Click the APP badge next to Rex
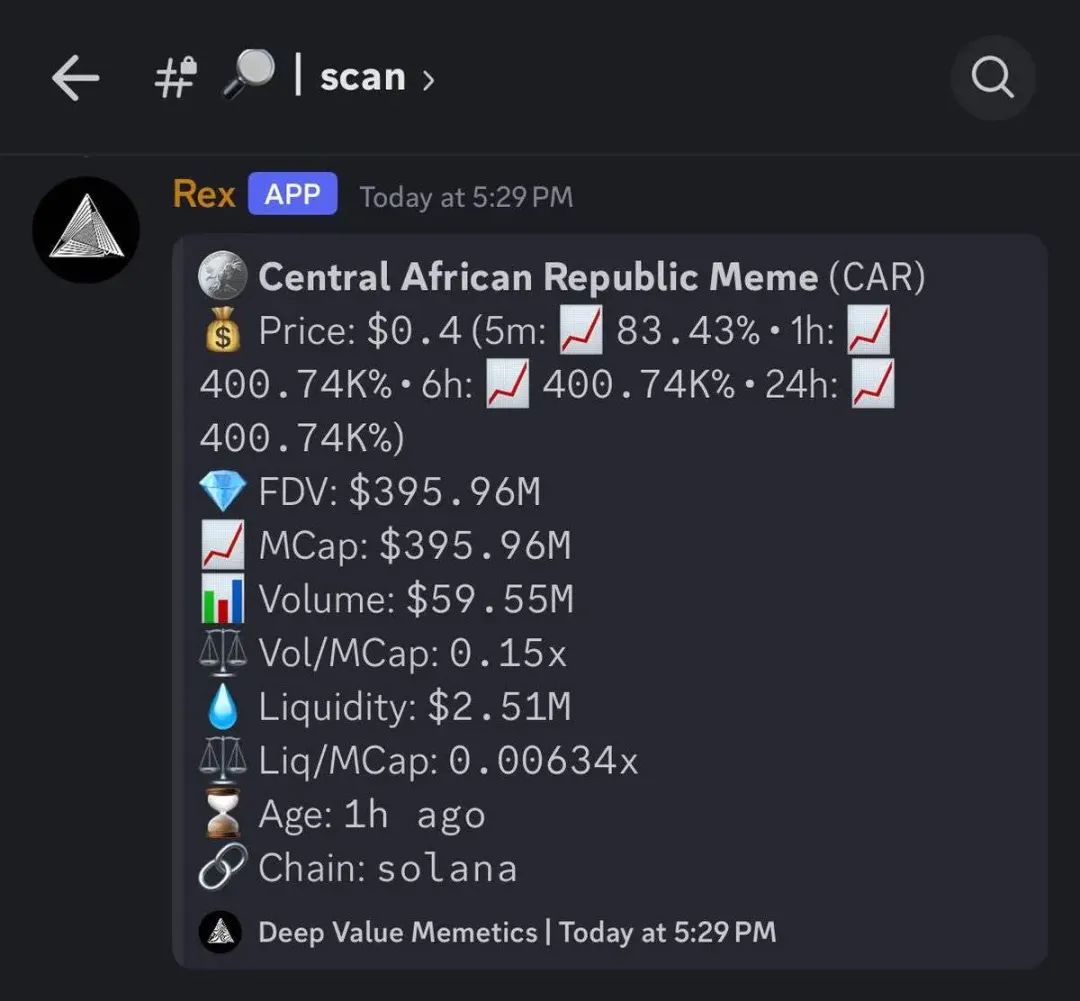 pos(293,194)
